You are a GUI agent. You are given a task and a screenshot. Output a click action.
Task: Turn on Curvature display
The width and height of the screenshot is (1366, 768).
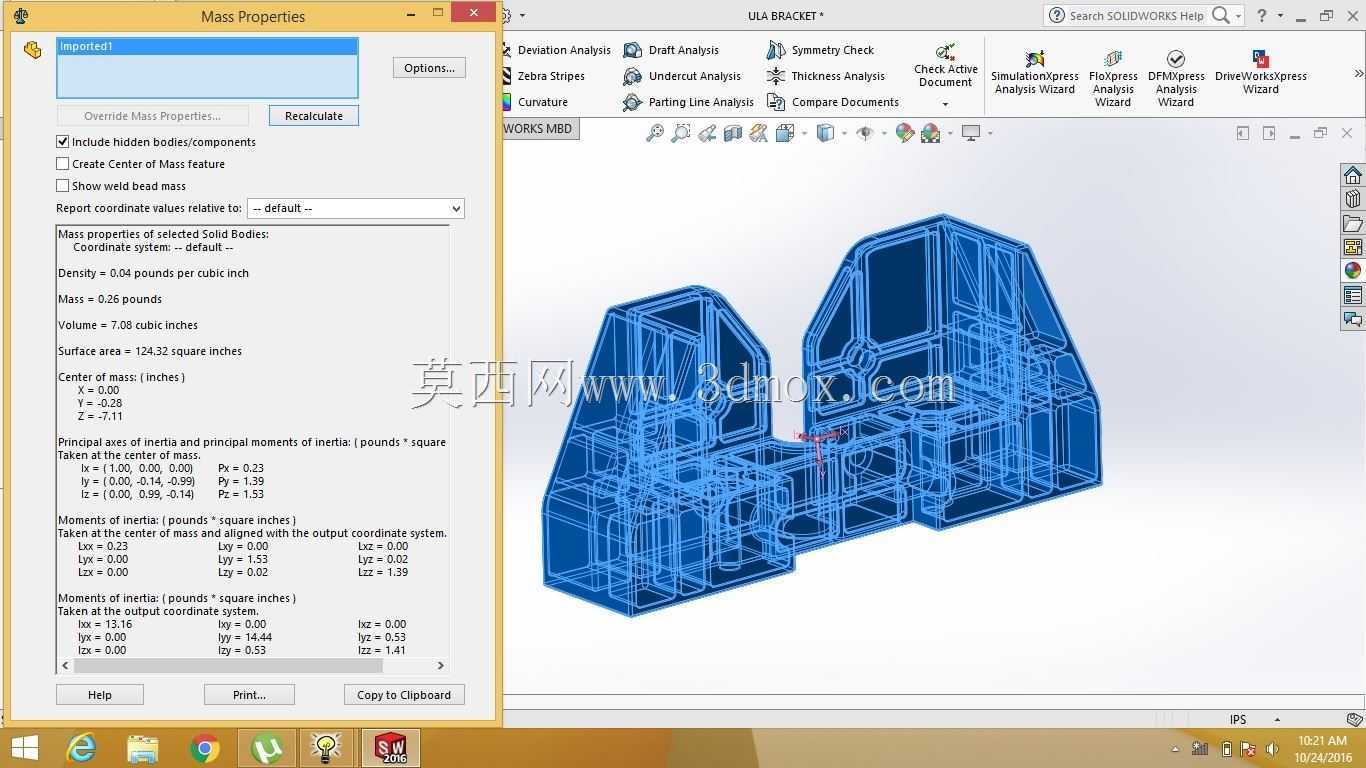(536, 102)
